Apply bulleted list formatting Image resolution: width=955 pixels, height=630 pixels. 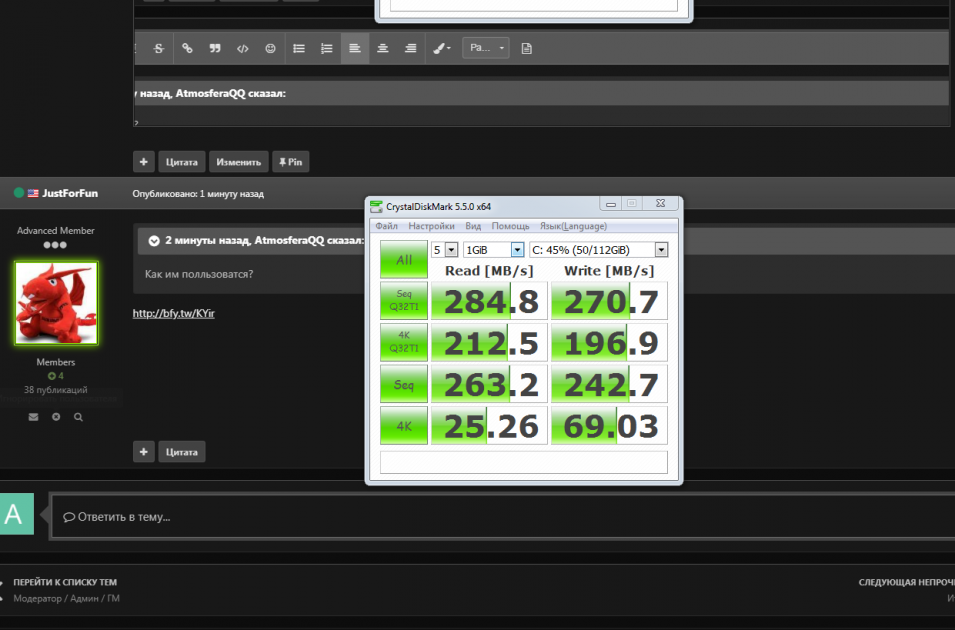click(x=299, y=48)
